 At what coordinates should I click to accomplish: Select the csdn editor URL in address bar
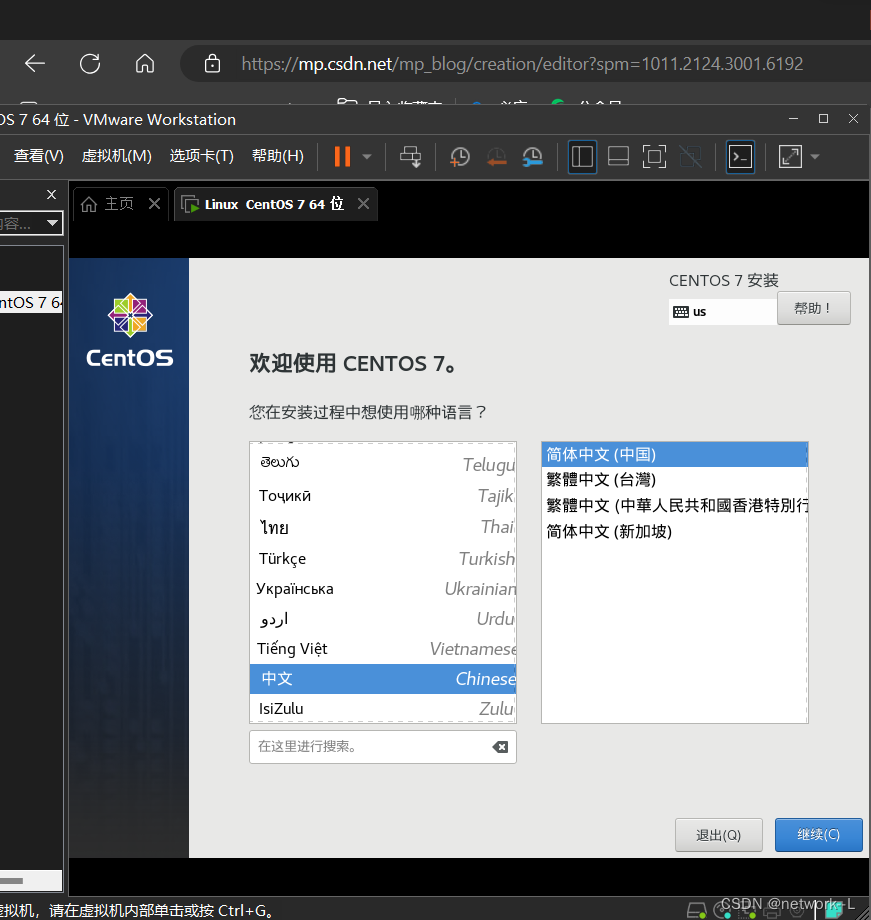coord(522,63)
